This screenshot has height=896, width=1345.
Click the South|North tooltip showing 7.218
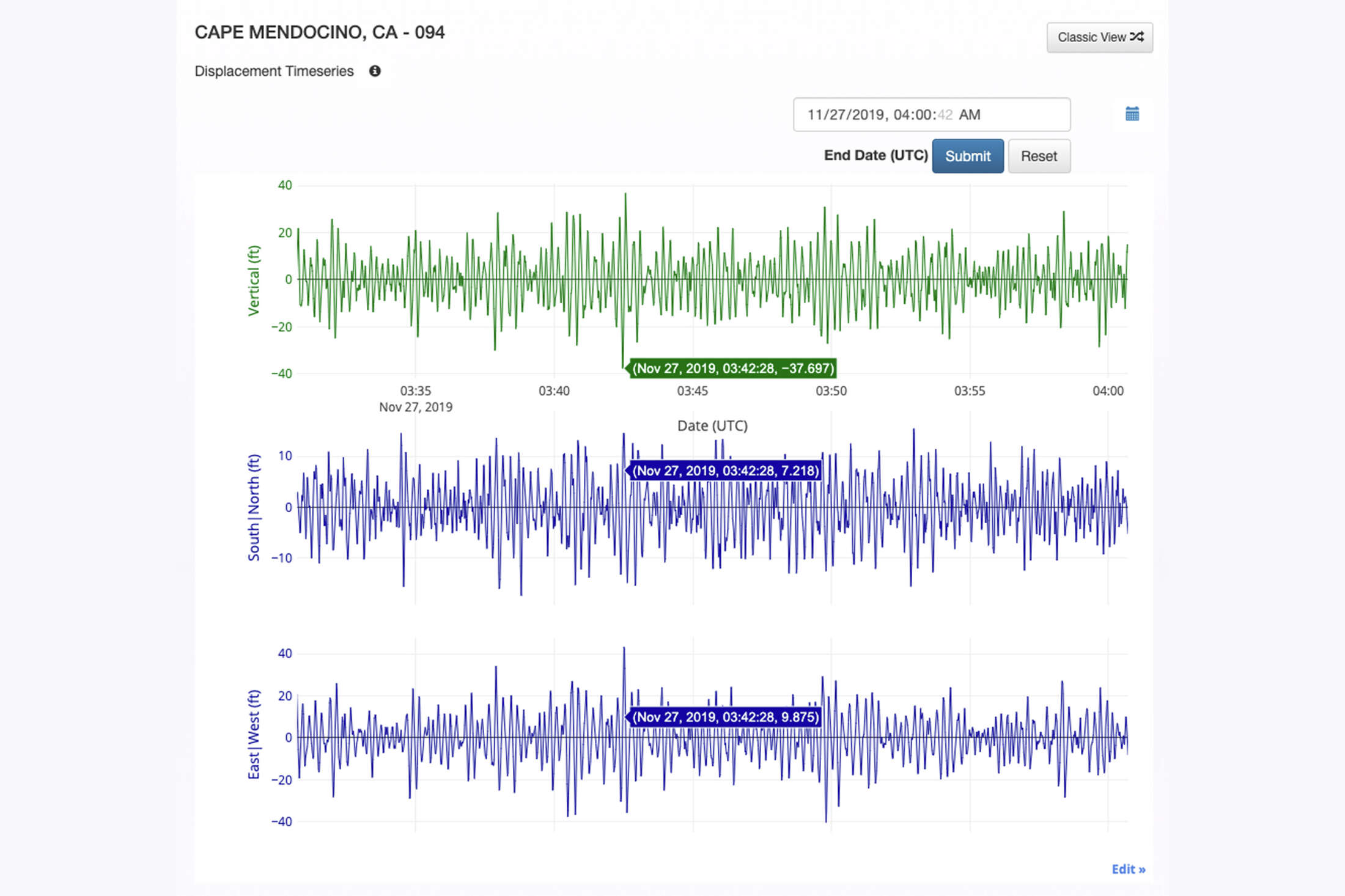pyautogui.click(x=725, y=471)
